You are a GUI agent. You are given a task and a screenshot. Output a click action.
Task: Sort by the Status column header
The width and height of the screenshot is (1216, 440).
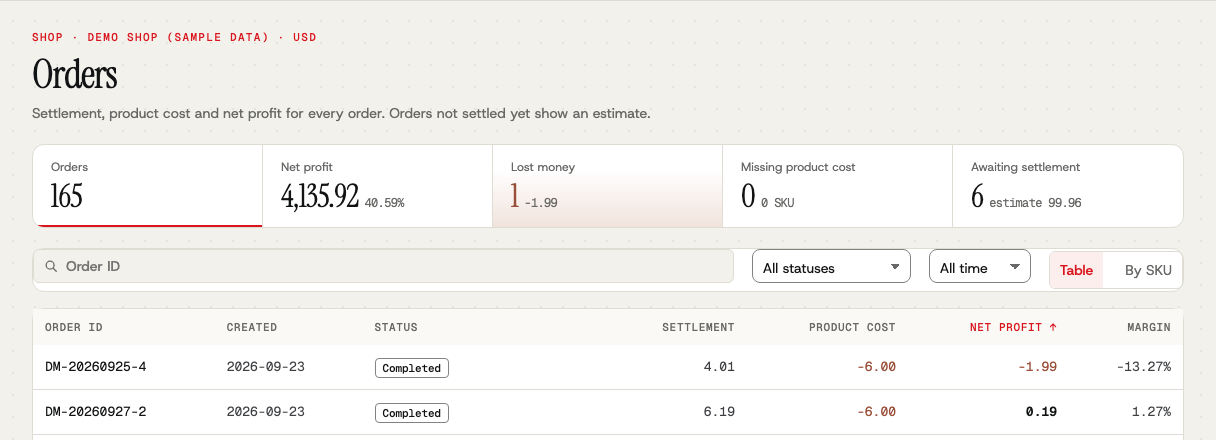click(x=396, y=327)
